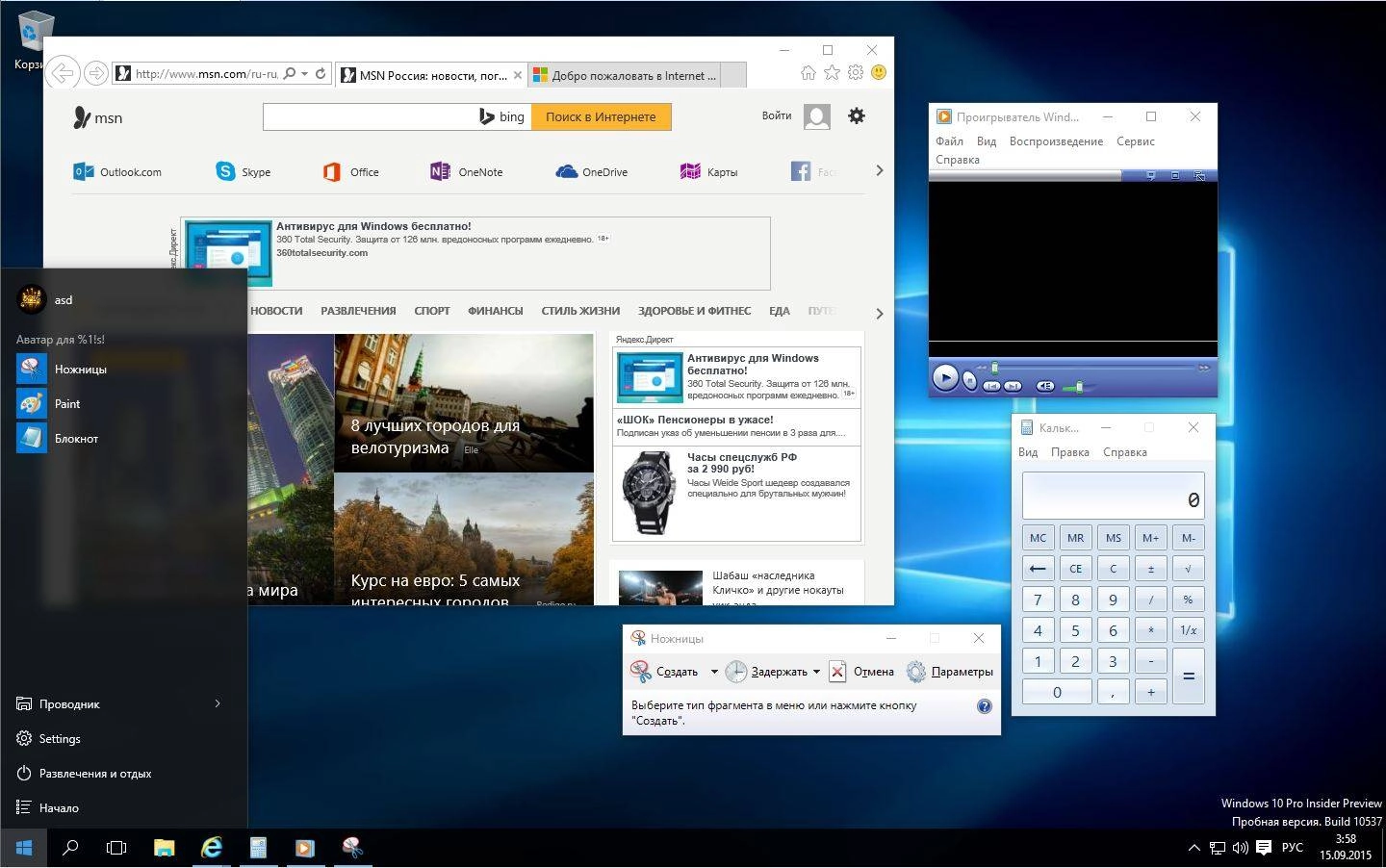Open the Задержать dropdown arrow in Ножницы
The height and width of the screenshot is (868, 1386).
tap(816, 672)
